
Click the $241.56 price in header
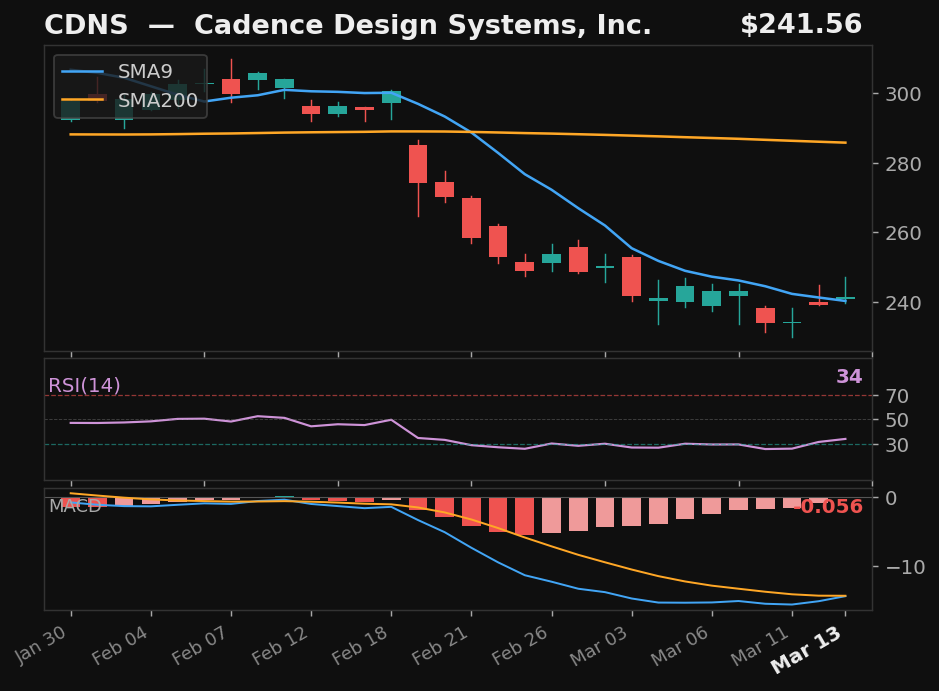[x=801, y=25]
